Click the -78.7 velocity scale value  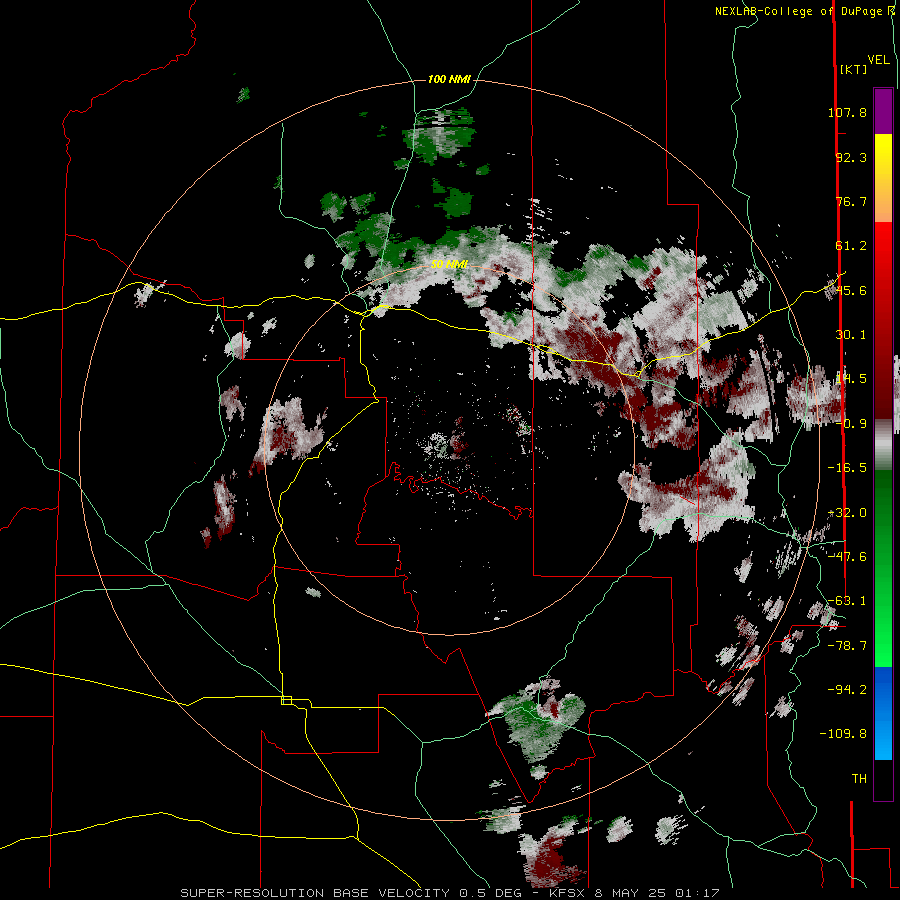tap(847, 646)
